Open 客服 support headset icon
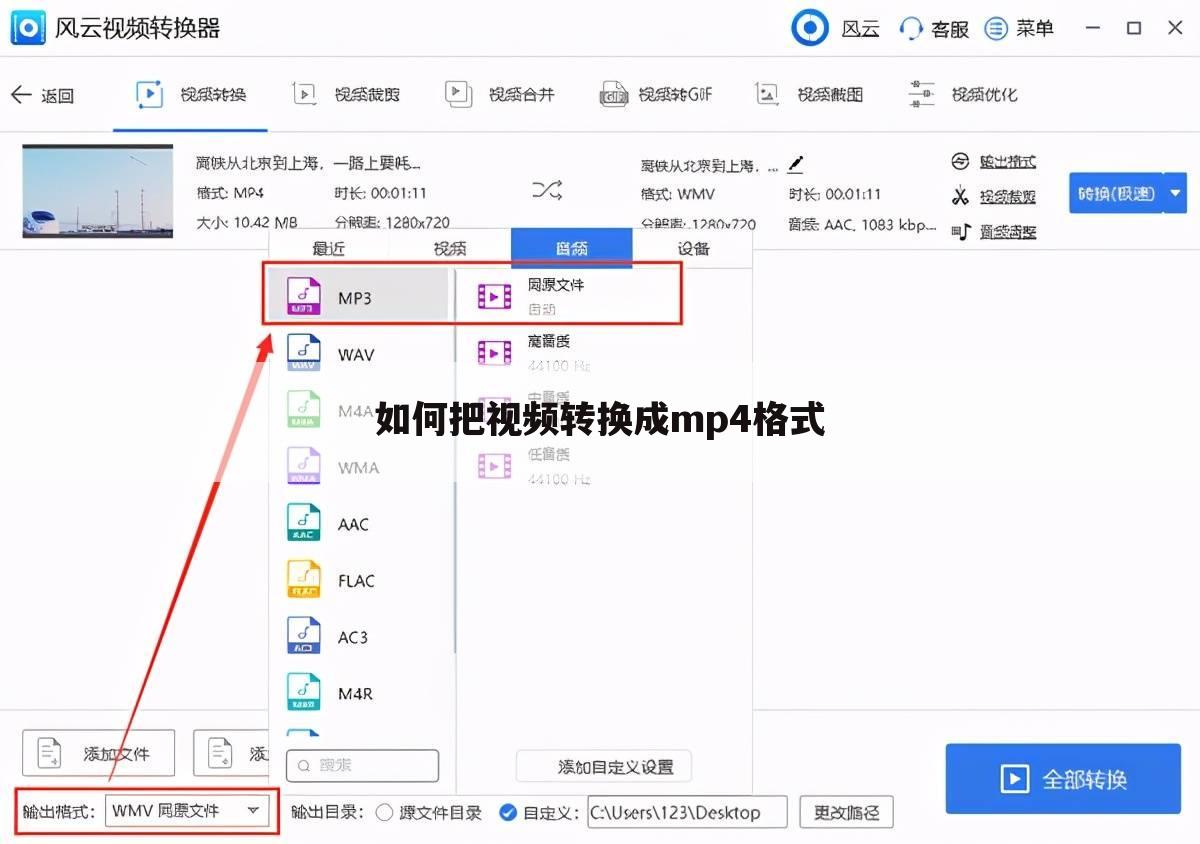This screenshot has width=1200, height=844. click(911, 28)
